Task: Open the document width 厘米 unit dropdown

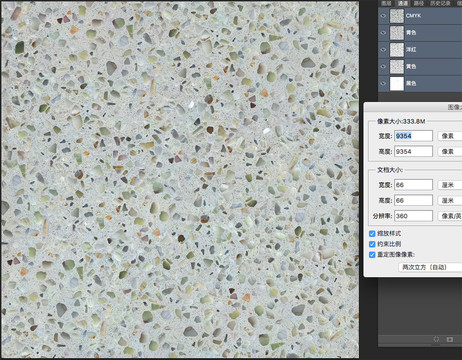Action: pyautogui.click(x=450, y=185)
